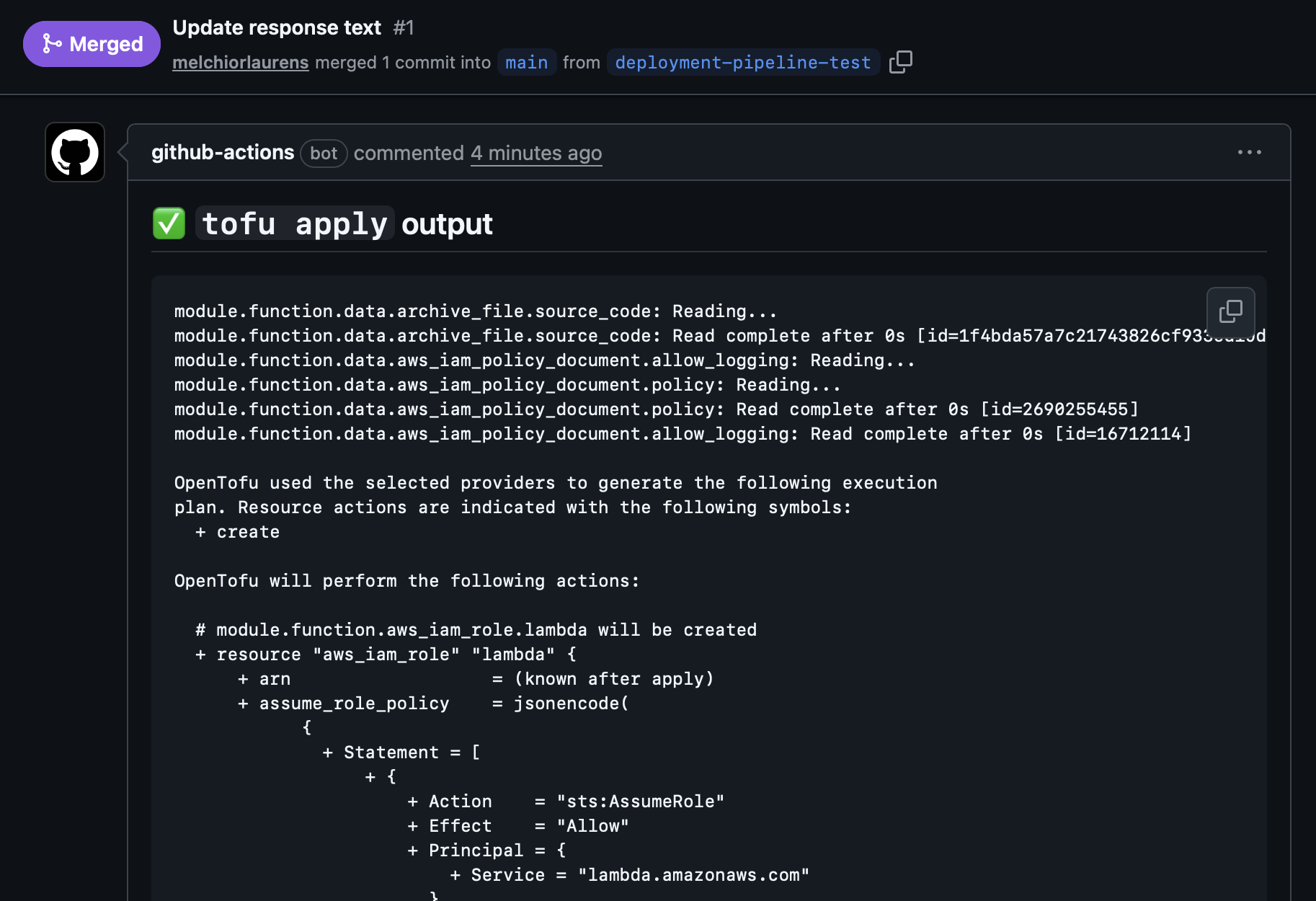
Task: Click the '+ create' line in output
Action: (x=238, y=532)
